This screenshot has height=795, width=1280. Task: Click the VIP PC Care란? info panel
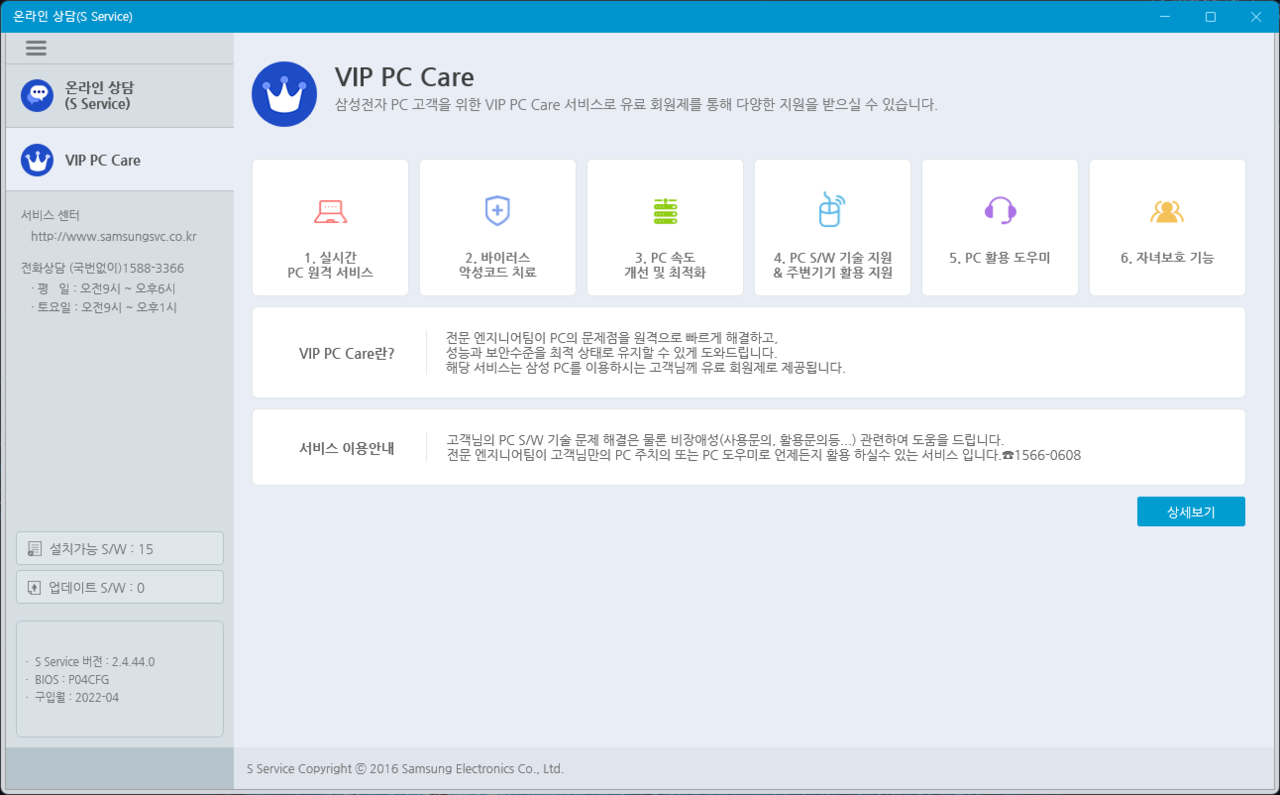click(748, 353)
